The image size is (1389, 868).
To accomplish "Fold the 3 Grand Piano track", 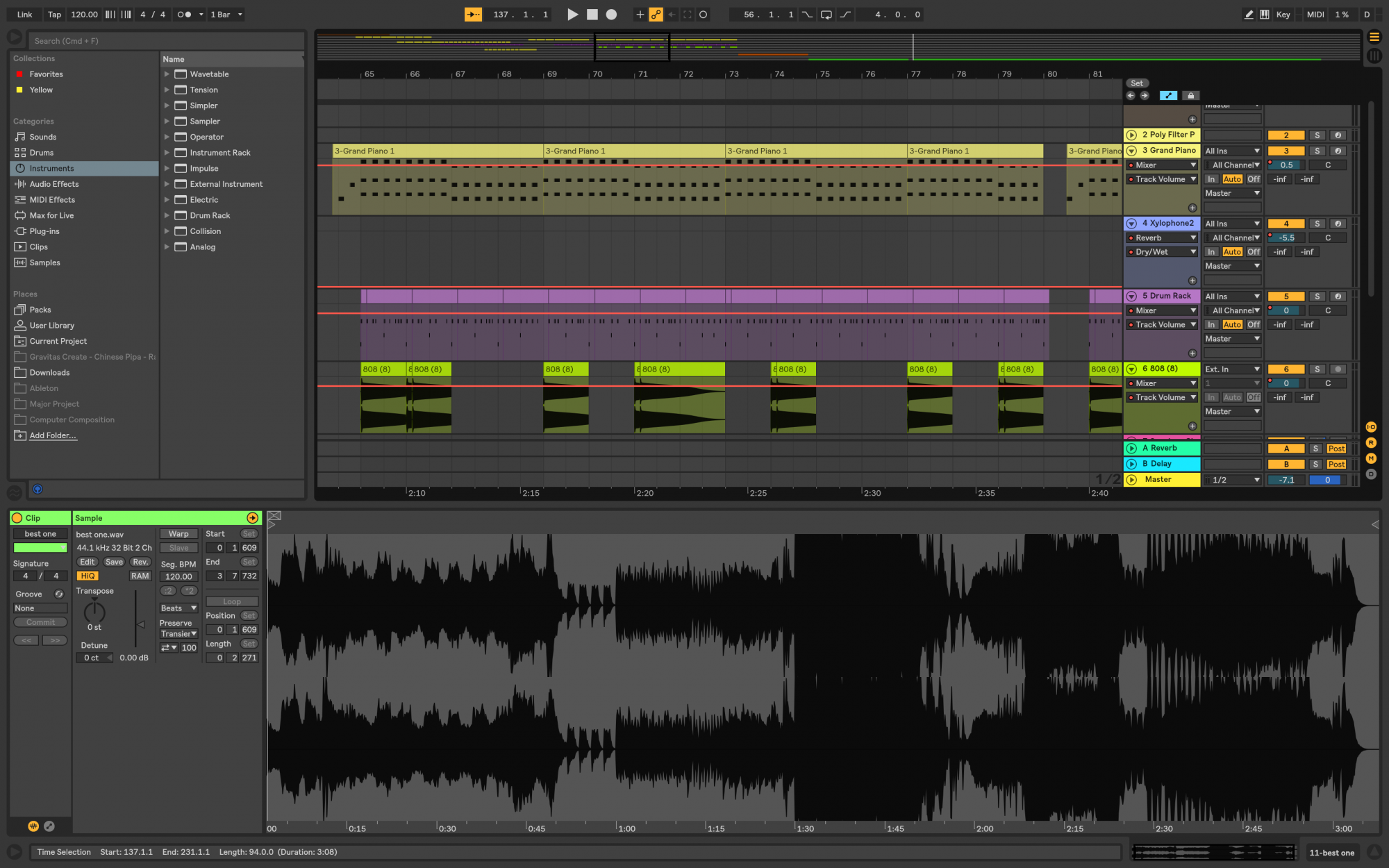I will [1131, 151].
